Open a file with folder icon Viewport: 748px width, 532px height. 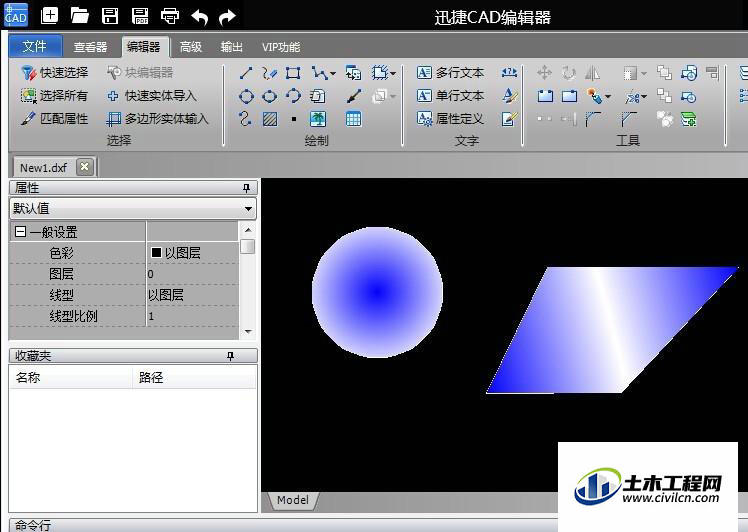tap(80, 16)
